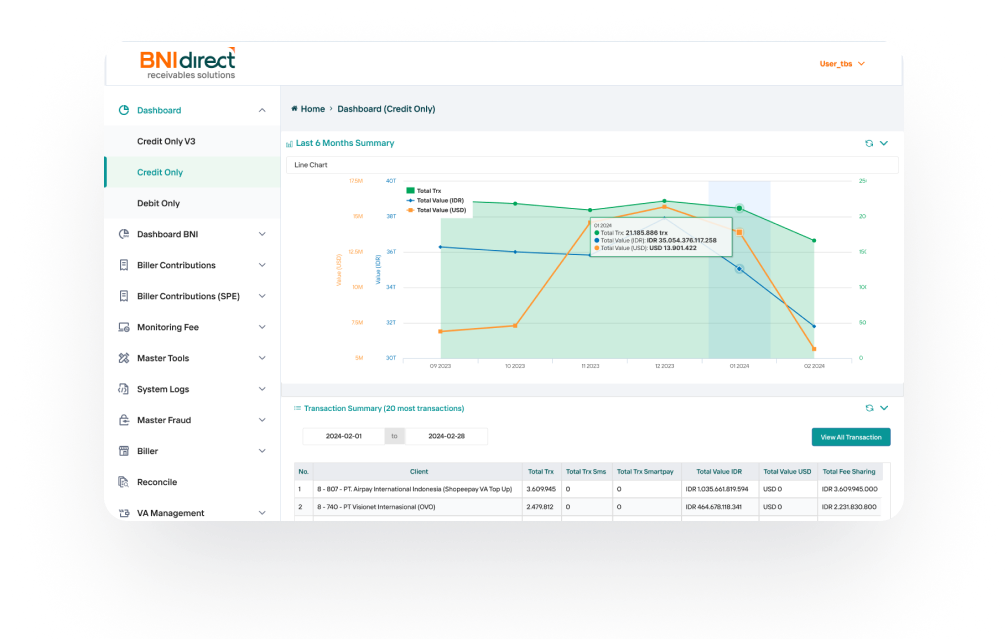
Task: Open the Debit Only dashboard
Action: (x=158, y=203)
